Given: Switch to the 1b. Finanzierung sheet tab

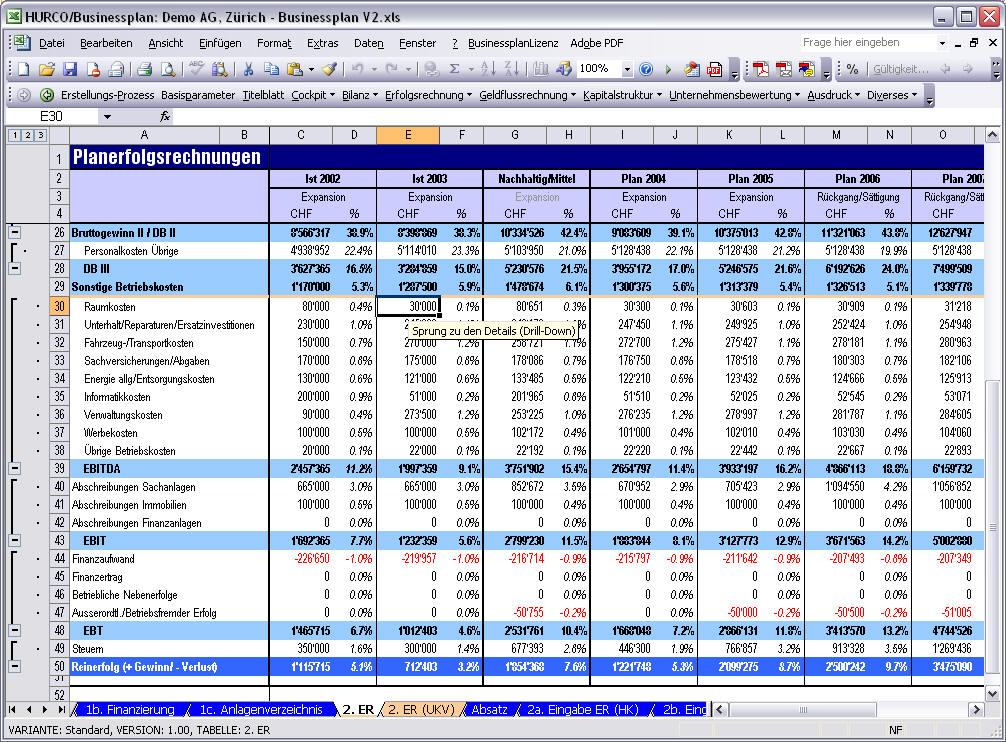Looking at the screenshot, I should (130, 709).
